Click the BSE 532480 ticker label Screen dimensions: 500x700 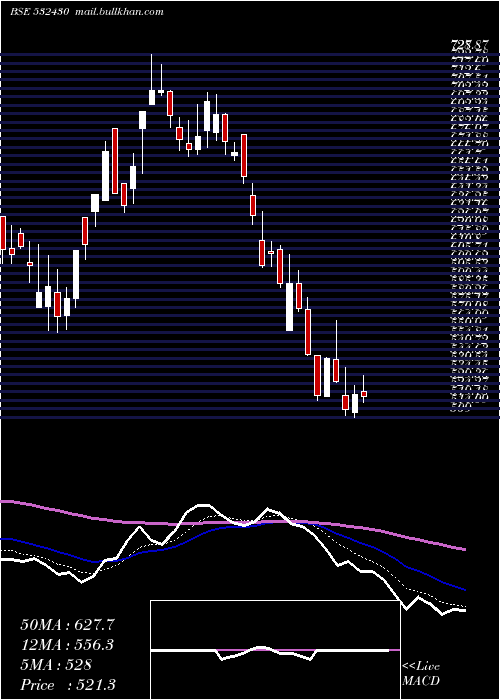point(39,12)
